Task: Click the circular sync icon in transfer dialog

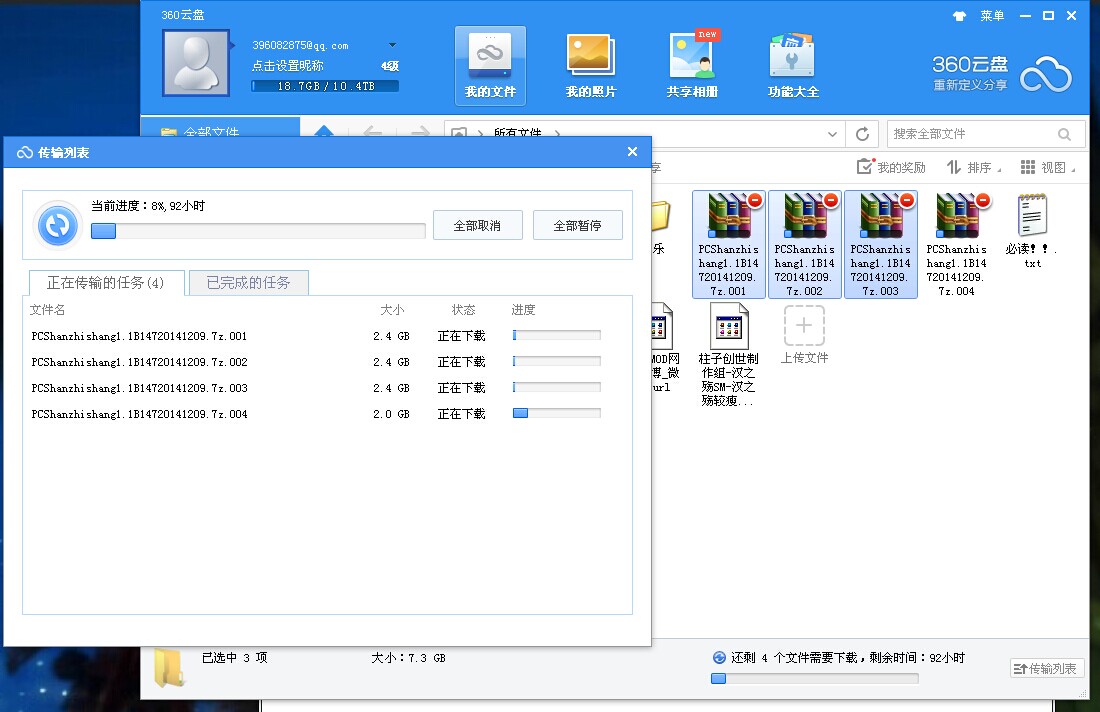Action: (58, 226)
